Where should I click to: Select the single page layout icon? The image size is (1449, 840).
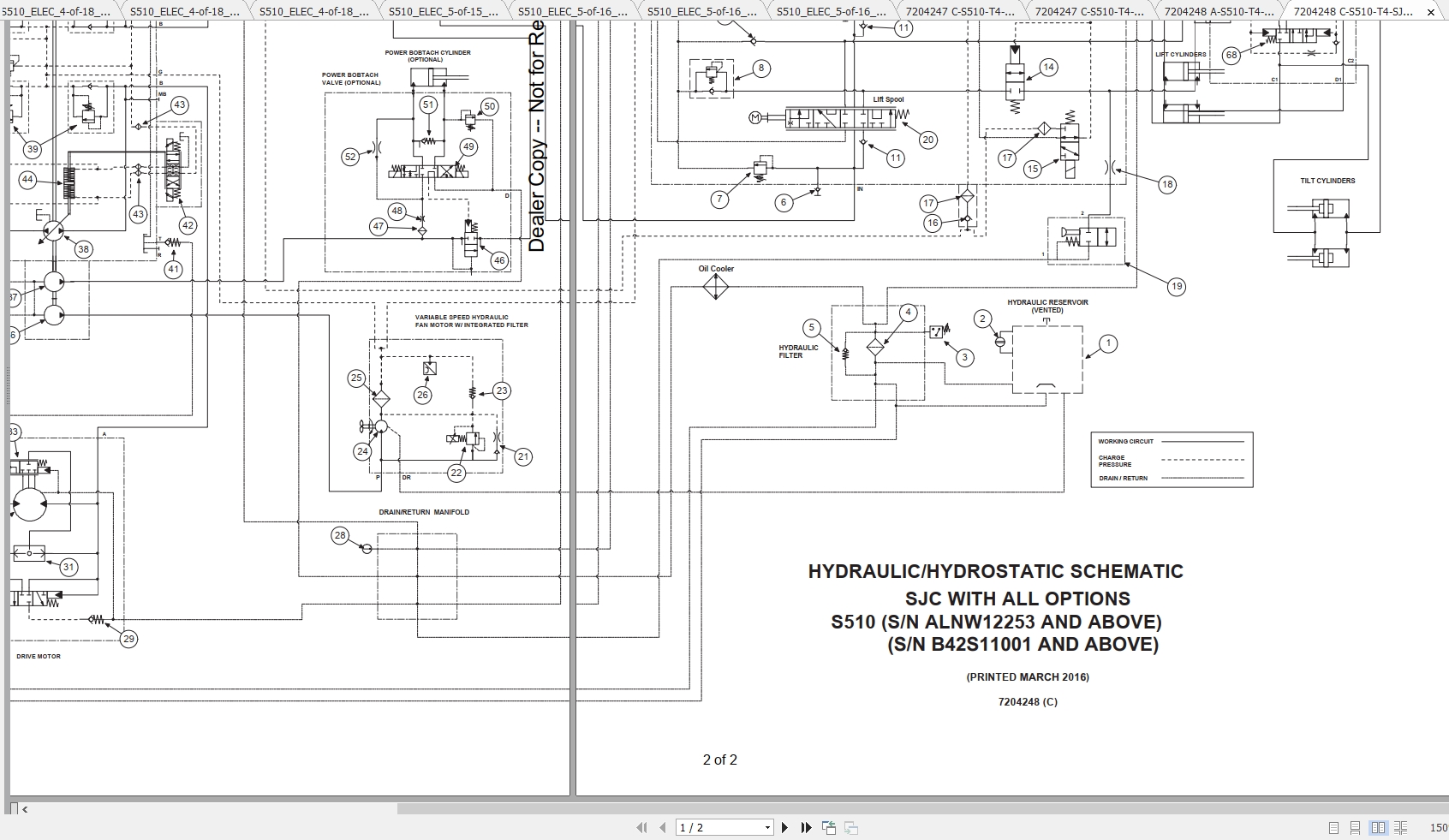pyautogui.click(x=1333, y=827)
